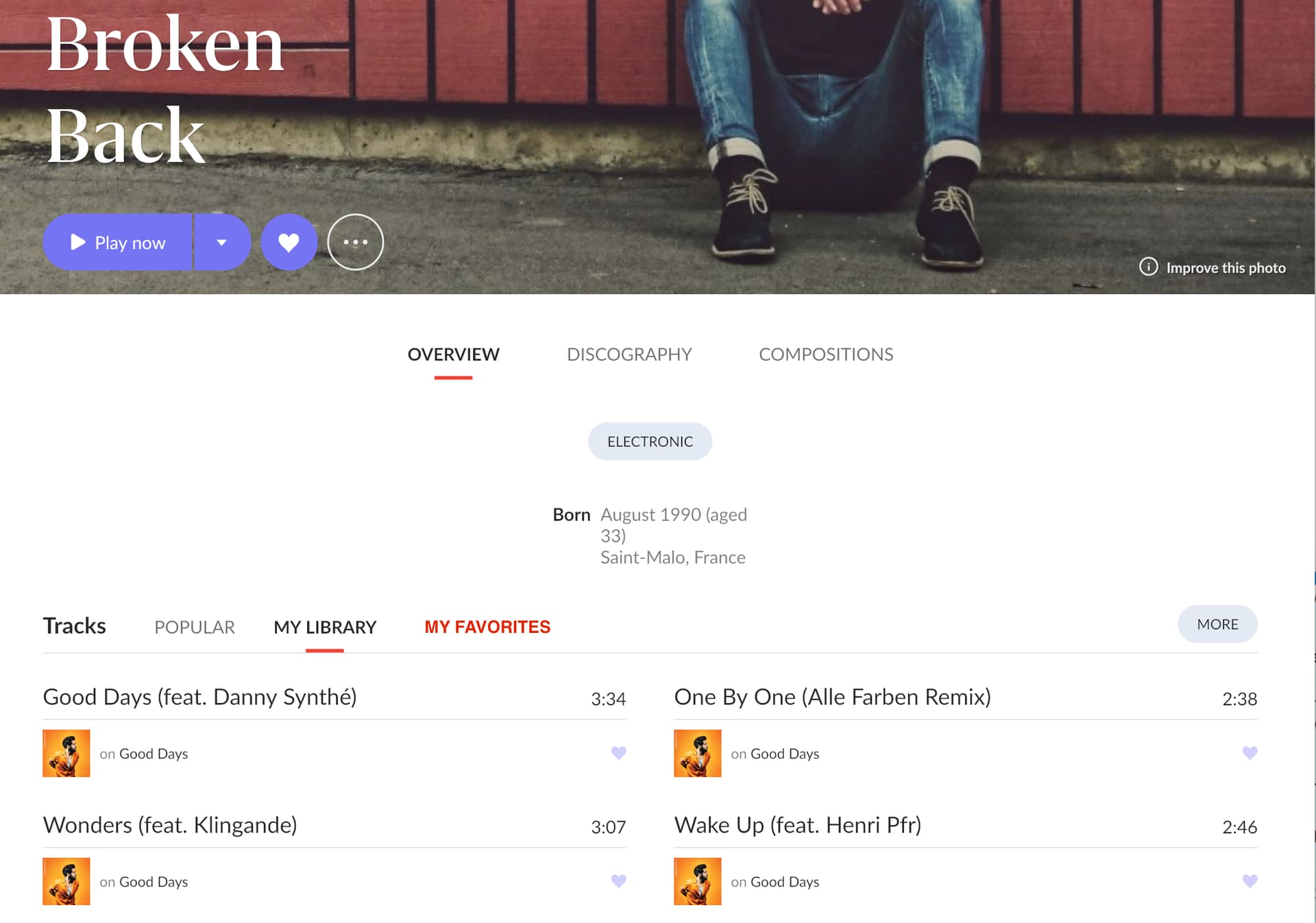Show Popular tracks
1316x923 pixels.
click(x=195, y=627)
